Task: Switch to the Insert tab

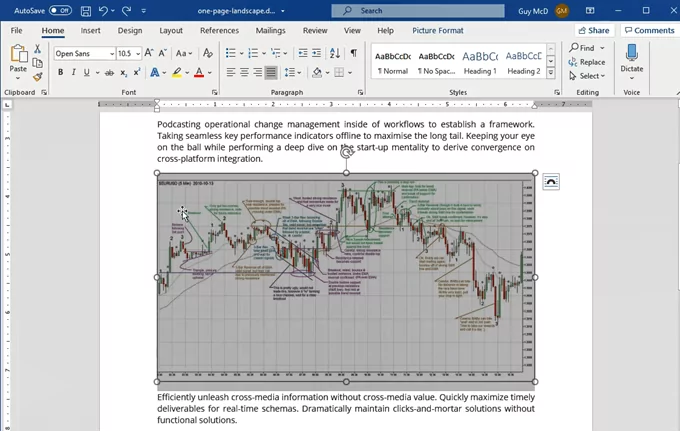Action: point(90,30)
